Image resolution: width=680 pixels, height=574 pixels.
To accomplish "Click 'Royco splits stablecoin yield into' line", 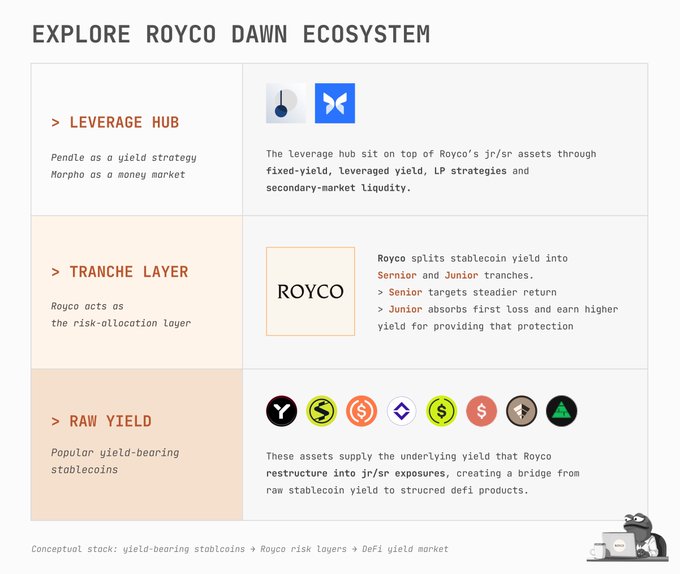I will pos(473,258).
